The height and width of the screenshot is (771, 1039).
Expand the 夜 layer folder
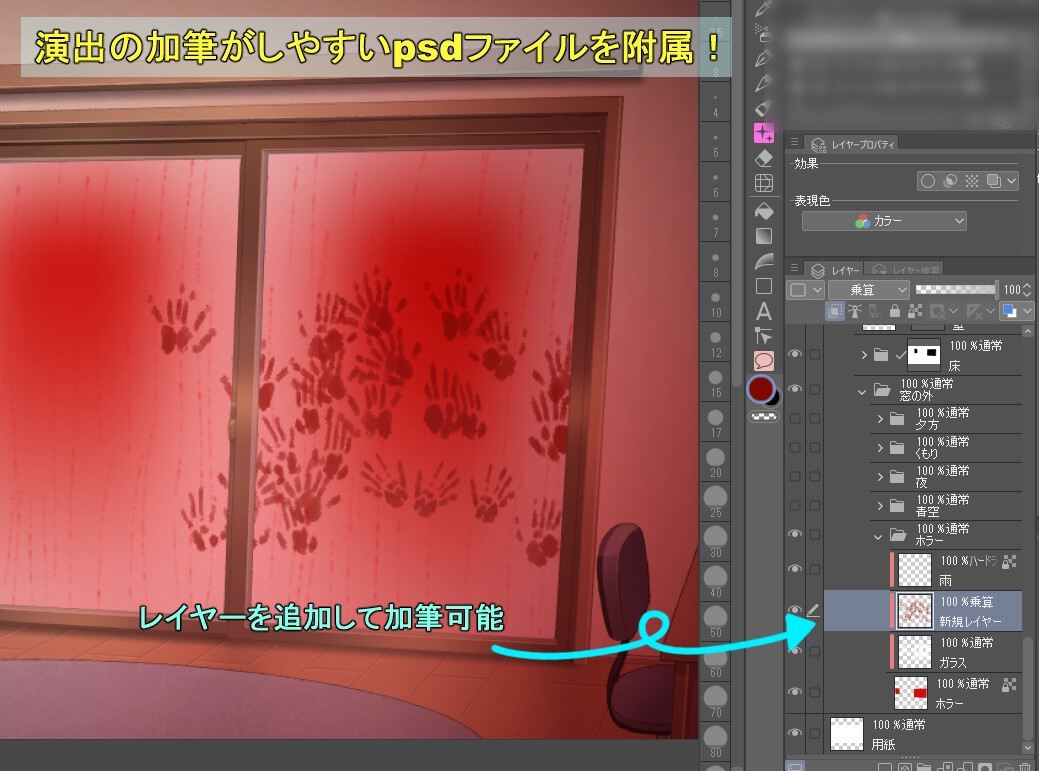pos(881,477)
